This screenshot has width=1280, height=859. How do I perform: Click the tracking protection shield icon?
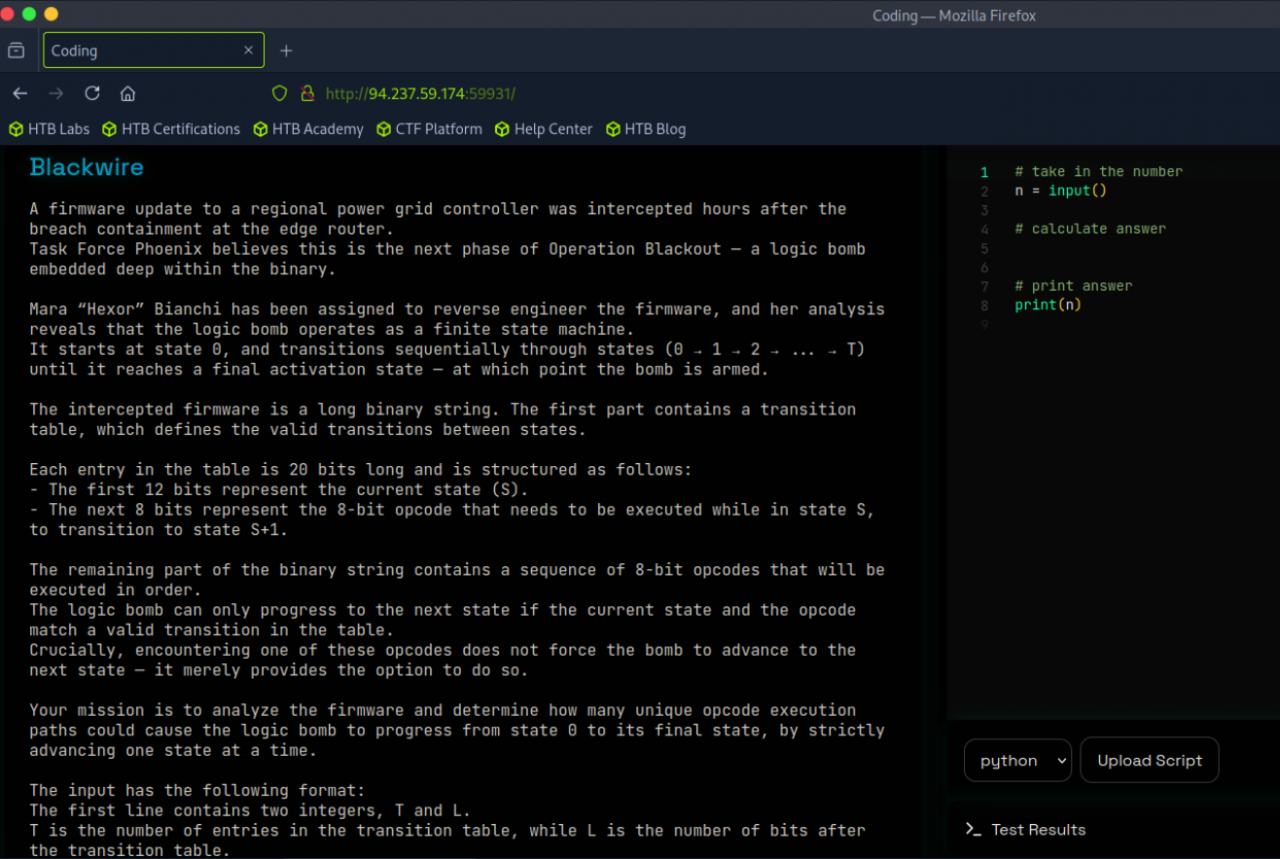(280, 93)
